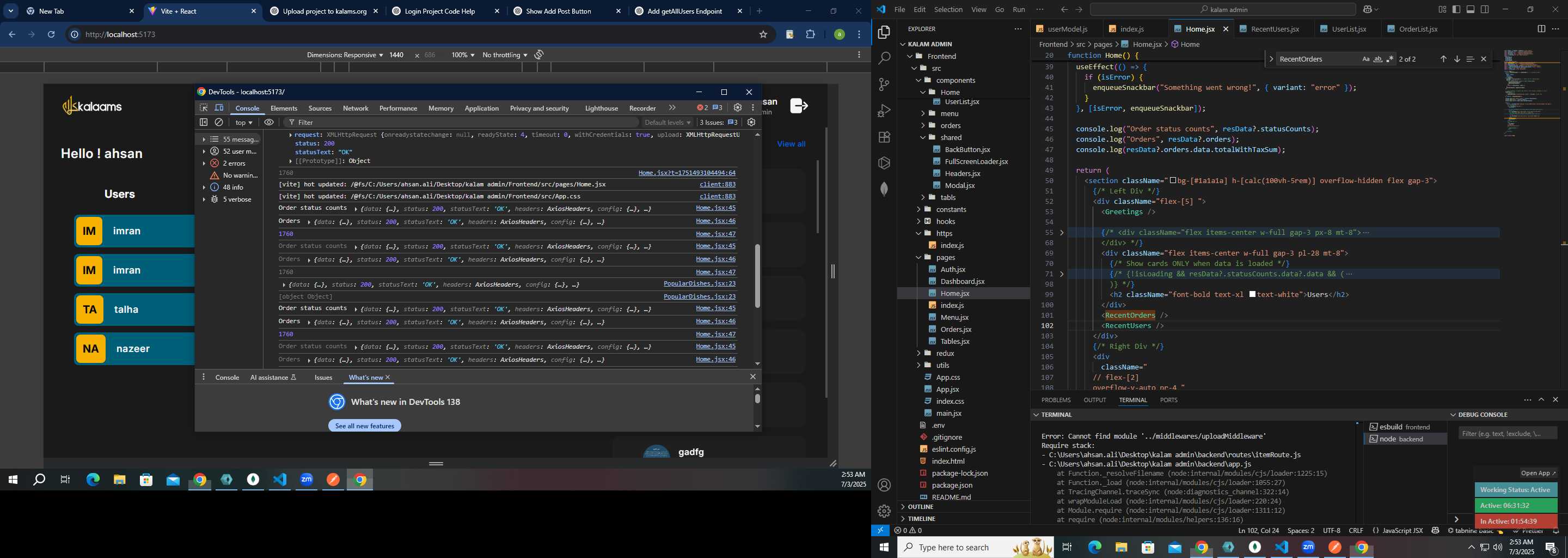Switch to PROBLEMS panel tab
Screen dimensions: 1568x558
click(1056, 400)
